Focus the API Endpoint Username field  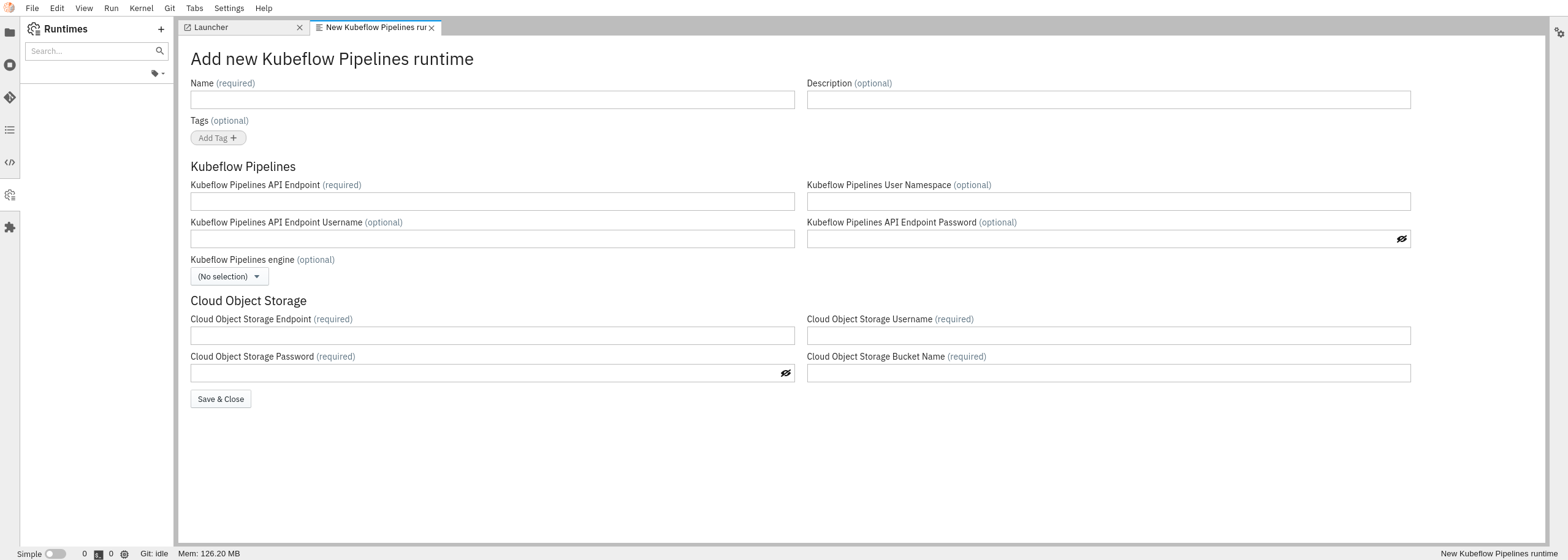[x=492, y=239]
